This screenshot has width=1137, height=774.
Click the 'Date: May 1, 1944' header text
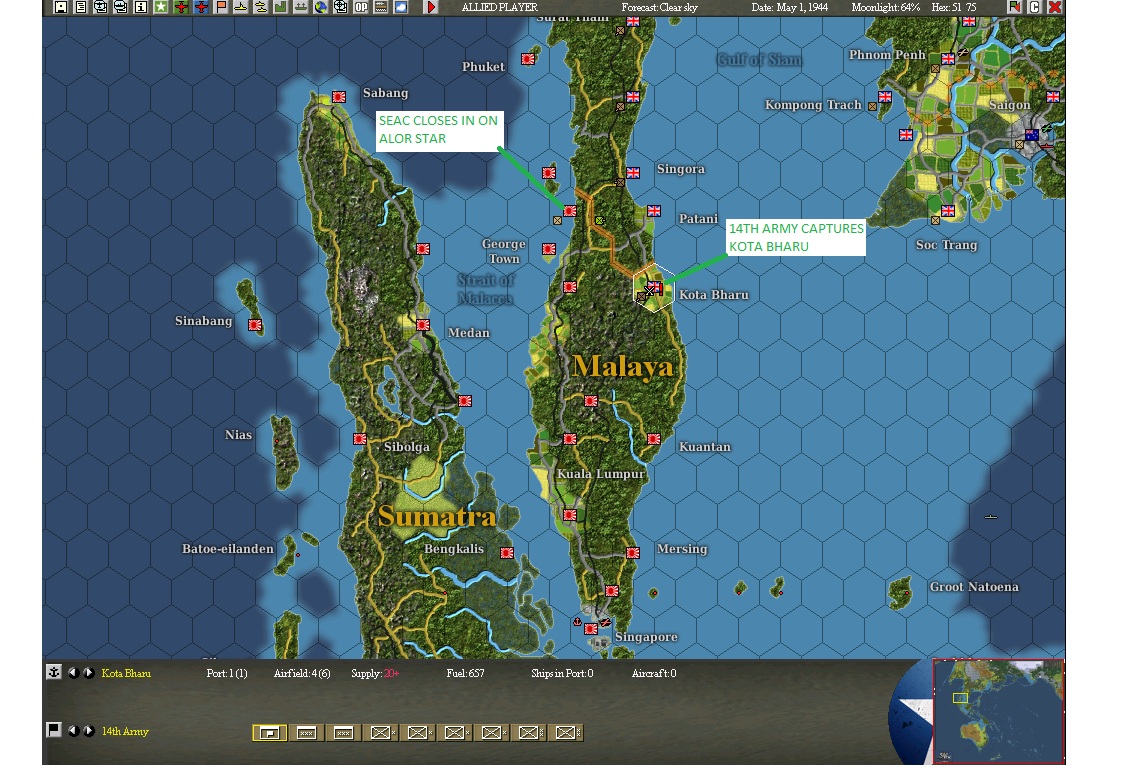click(x=790, y=7)
